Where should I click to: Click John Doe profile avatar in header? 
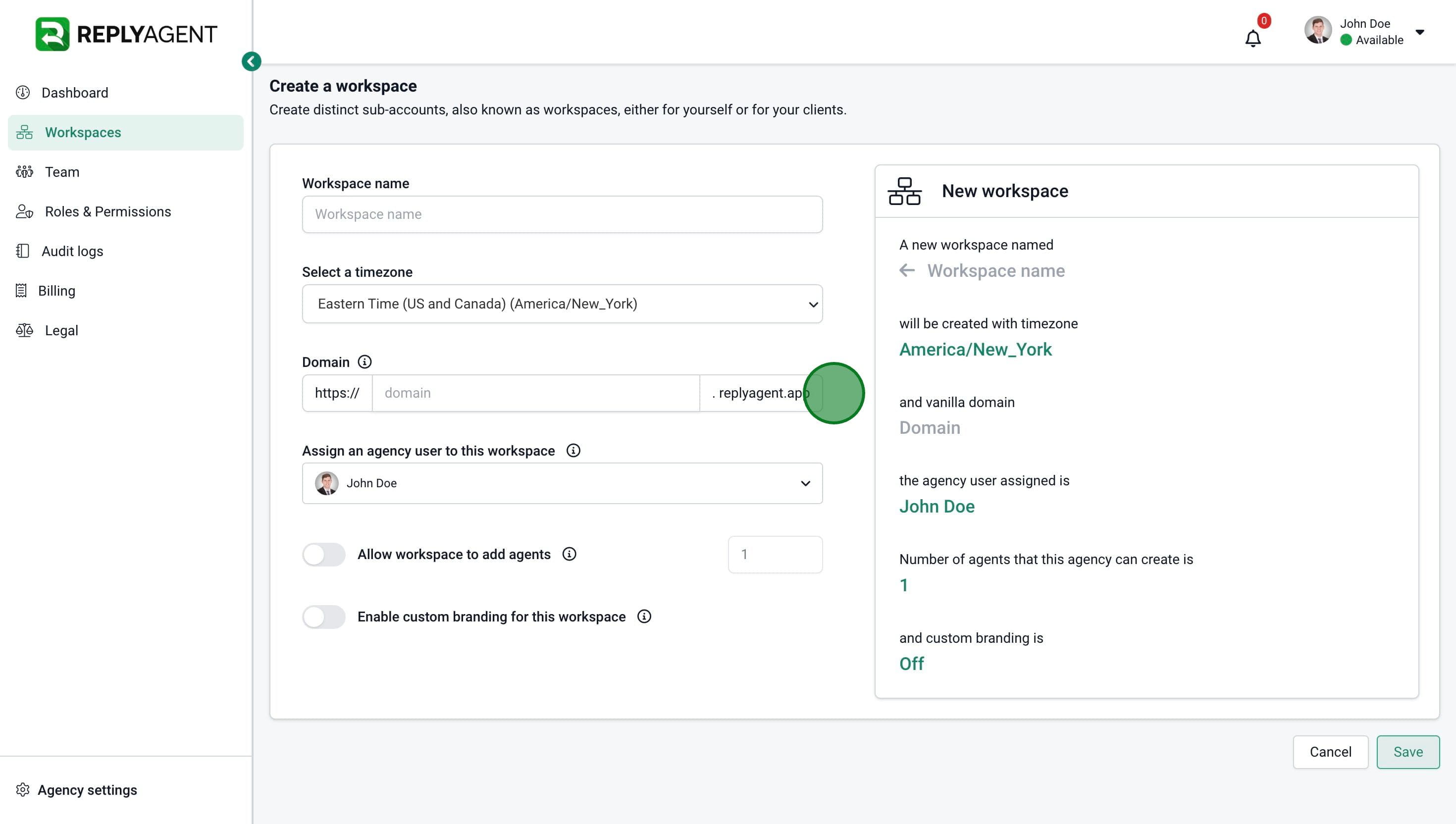coord(1317,31)
